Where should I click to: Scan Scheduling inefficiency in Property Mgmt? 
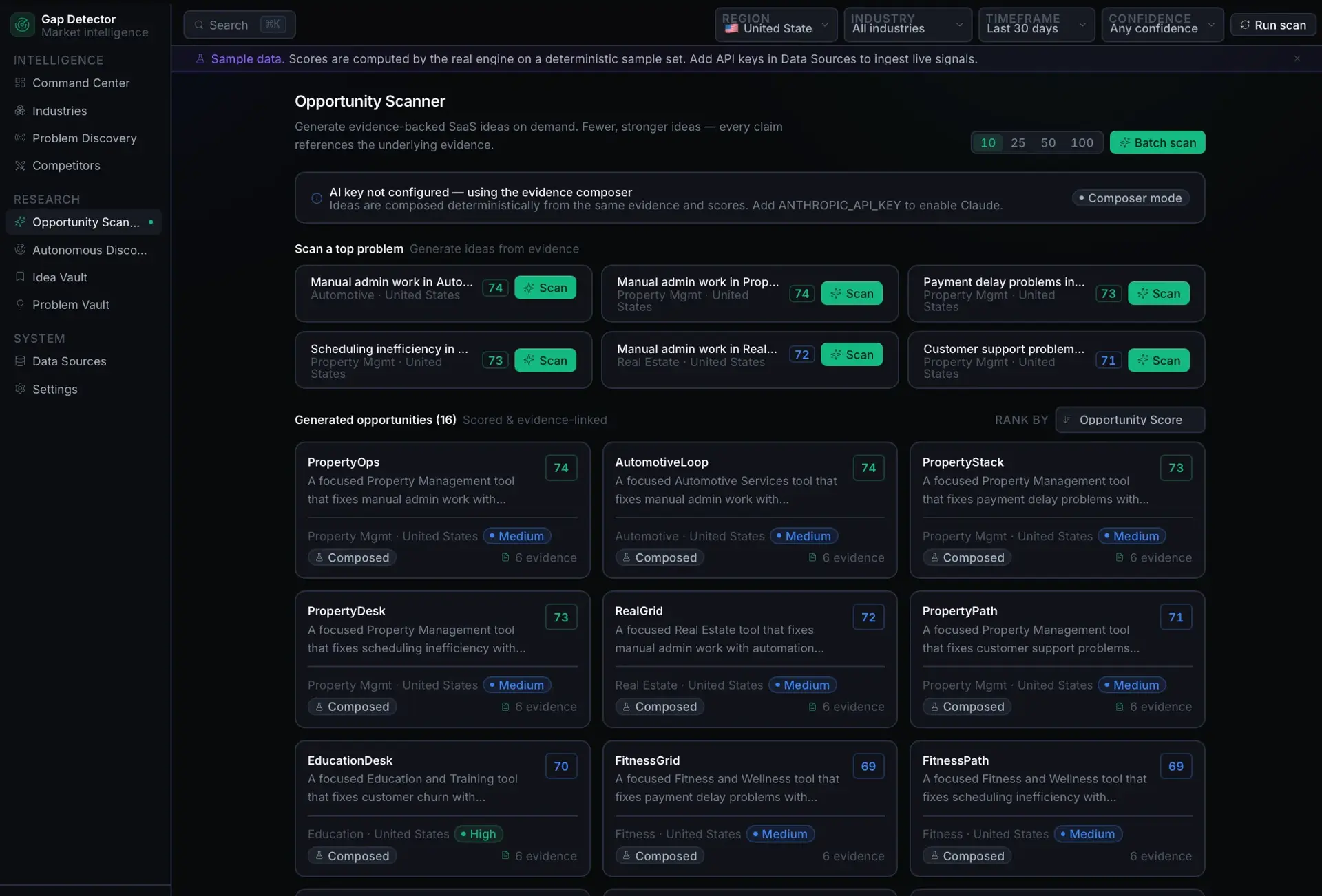[x=545, y=360]
